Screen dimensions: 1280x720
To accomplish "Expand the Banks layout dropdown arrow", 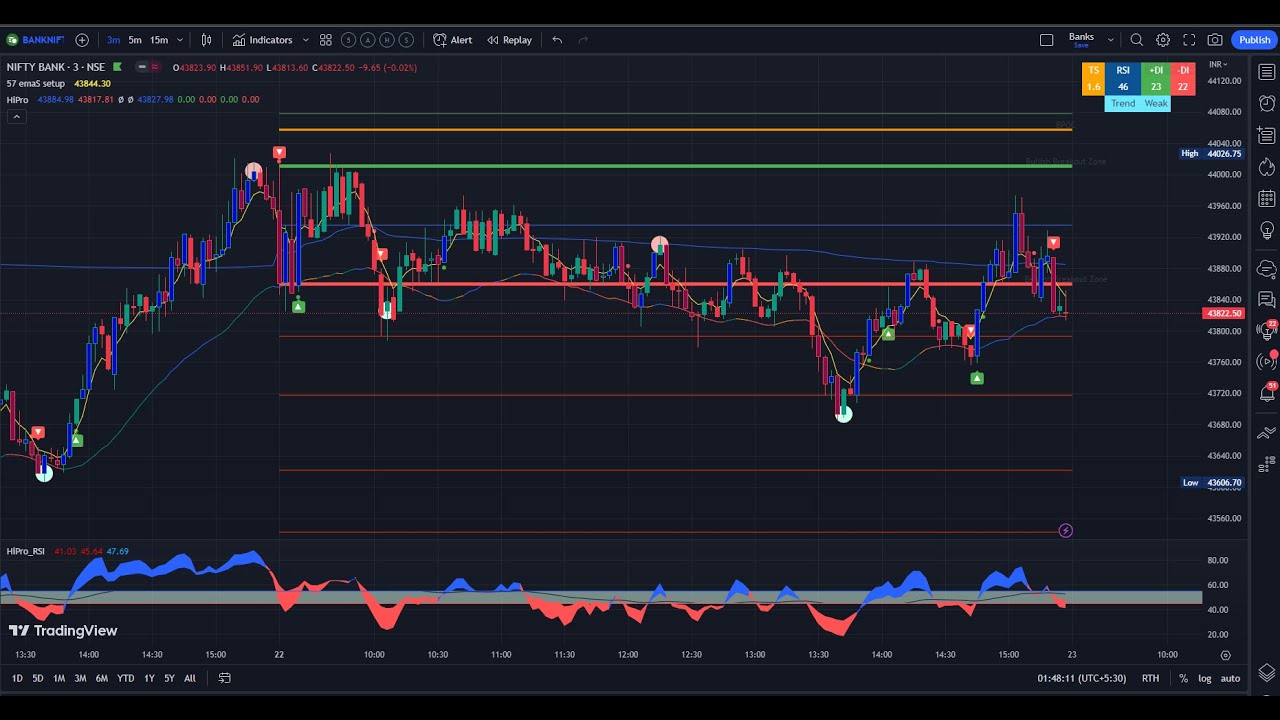I will click(x=1110, y=40).
